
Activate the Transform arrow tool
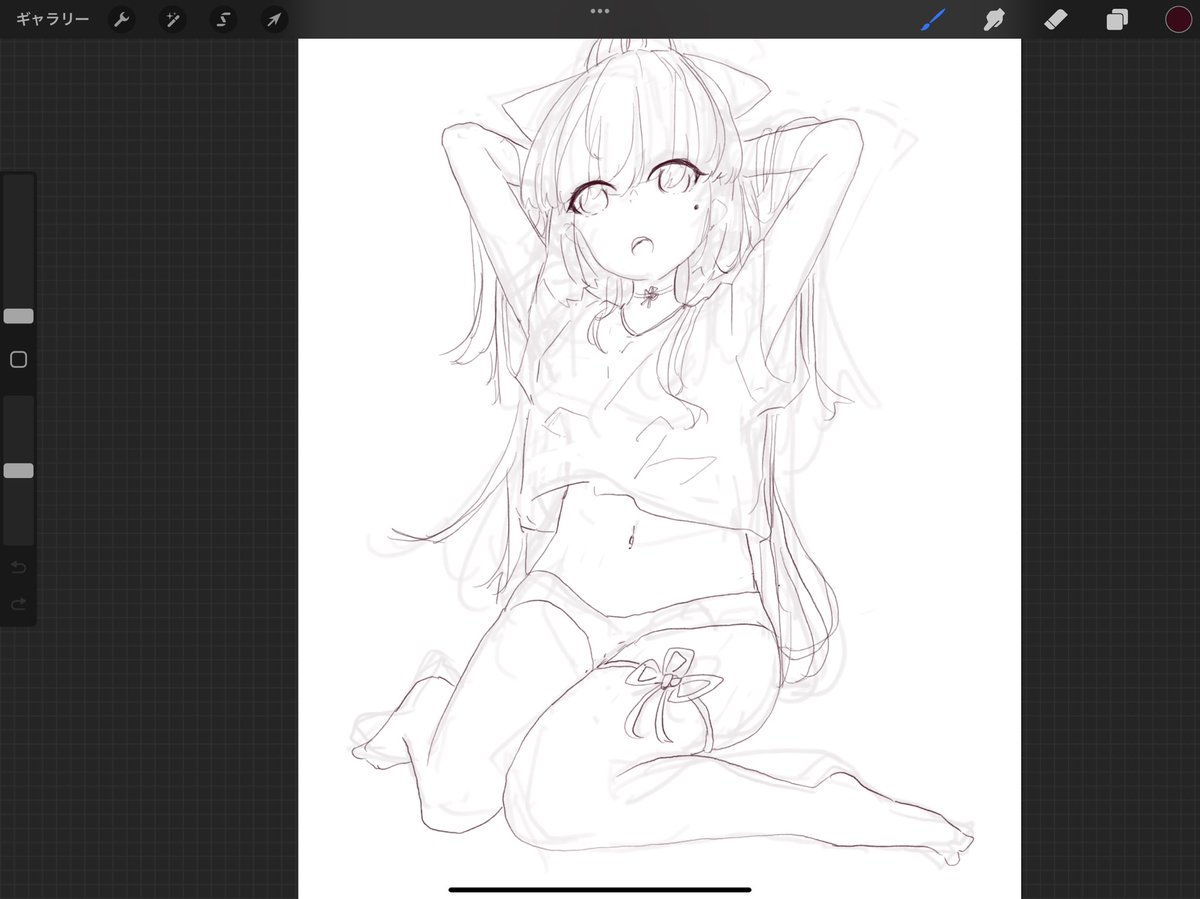click(x=274, y=20)
